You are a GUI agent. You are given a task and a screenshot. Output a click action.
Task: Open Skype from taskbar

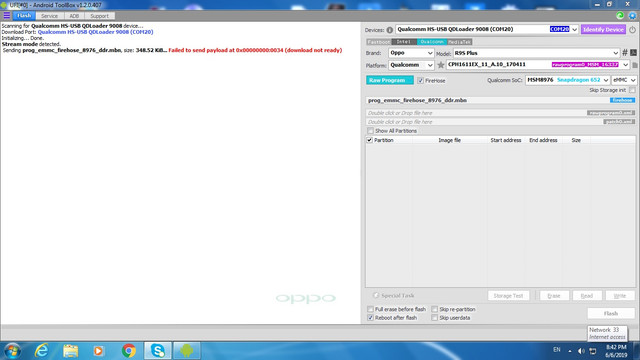158,351
